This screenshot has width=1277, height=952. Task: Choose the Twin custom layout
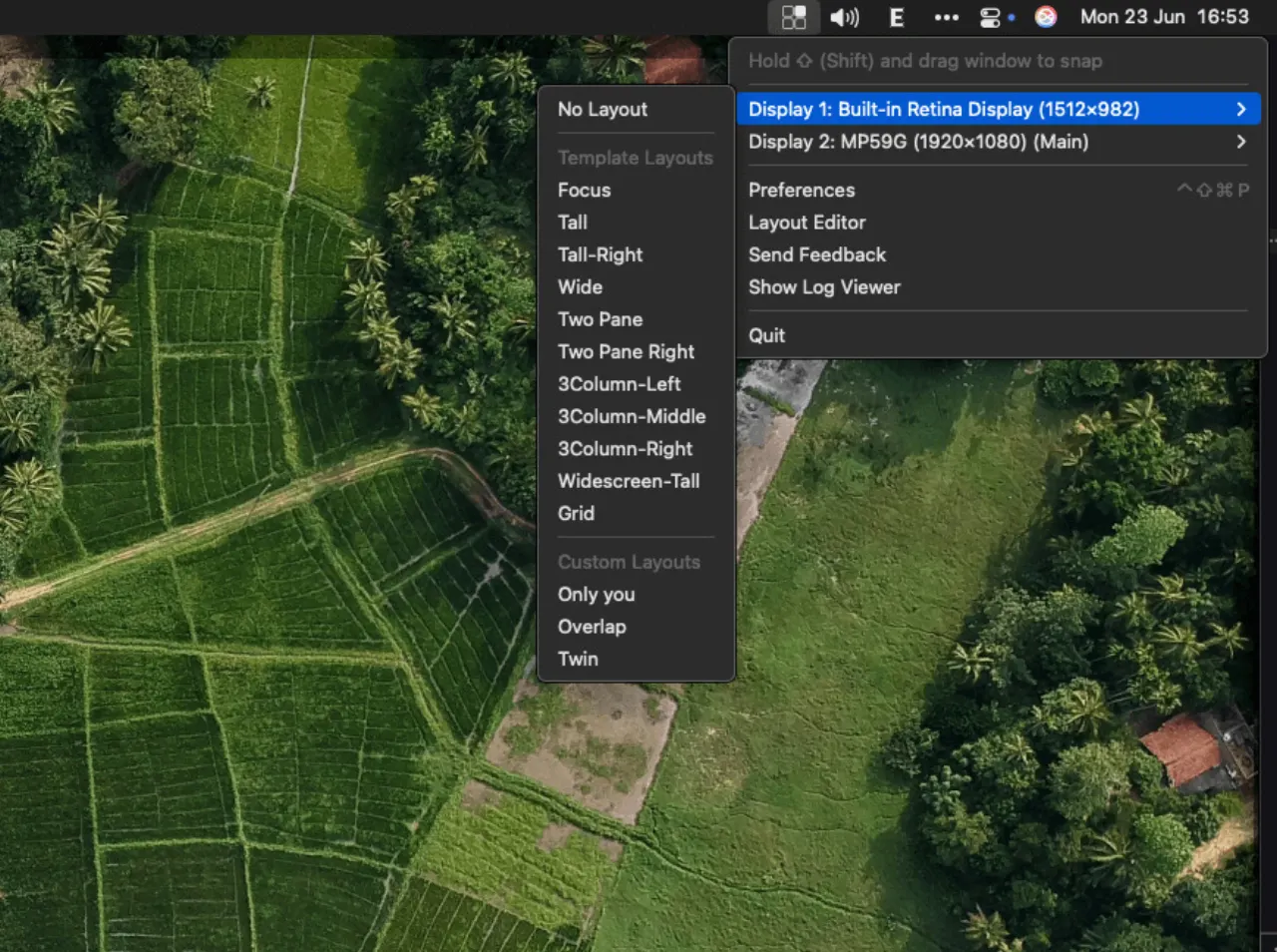click(637, 659)
